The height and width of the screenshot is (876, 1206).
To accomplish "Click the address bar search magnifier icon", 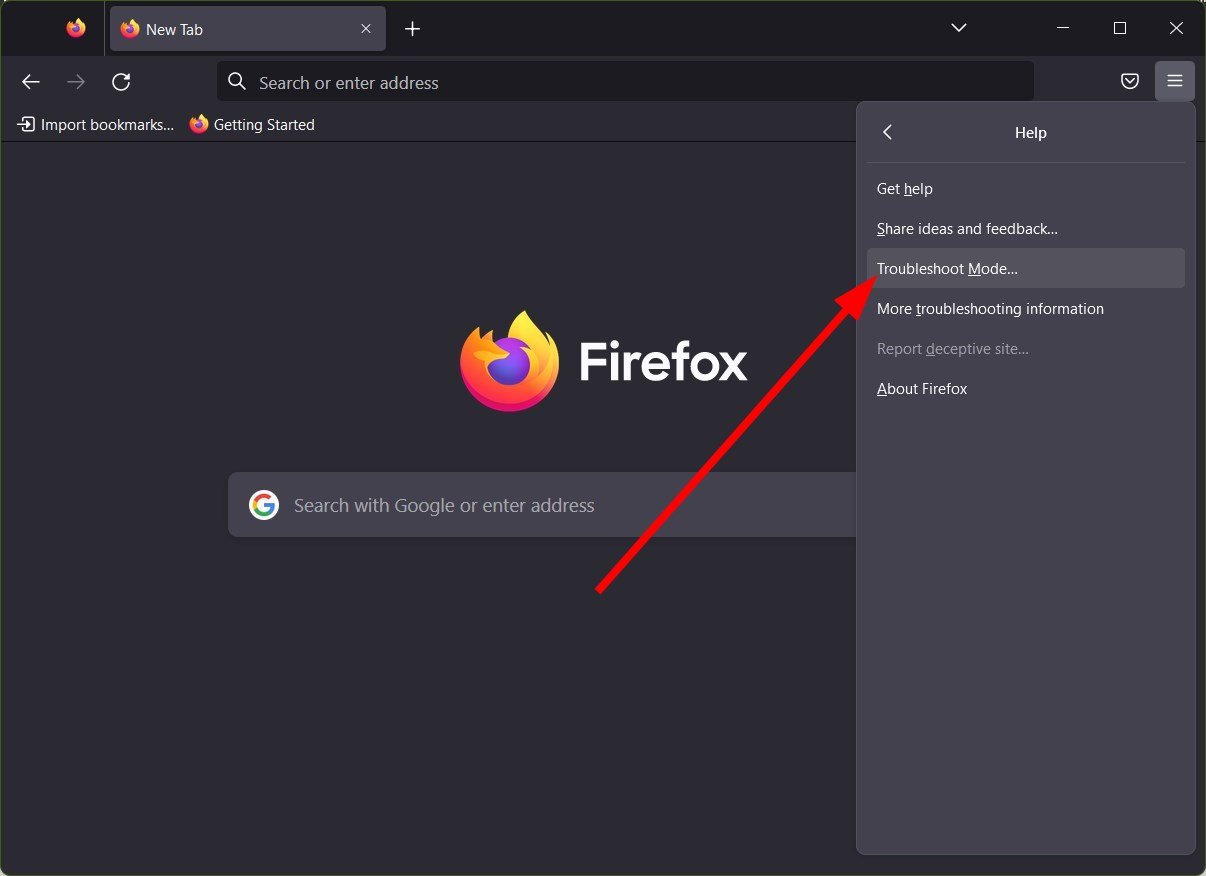I will coord(237,82).
